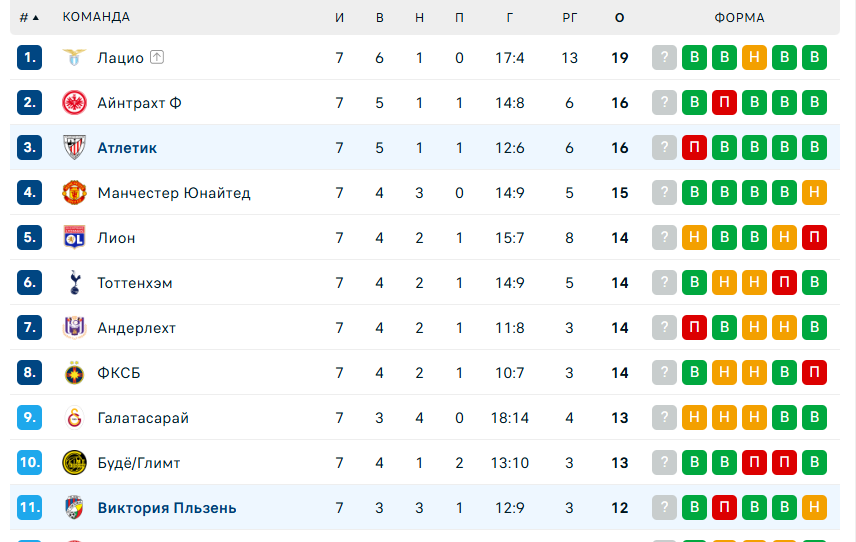Screen dimensions: 856x542
Task: Click the Lazio club crest icon
Action: (x=74, y=58)
